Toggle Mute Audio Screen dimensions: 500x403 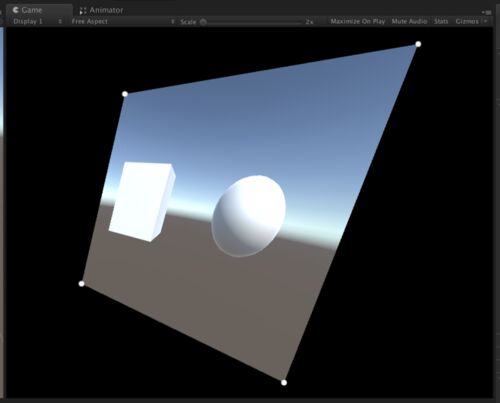pos(409,21)
